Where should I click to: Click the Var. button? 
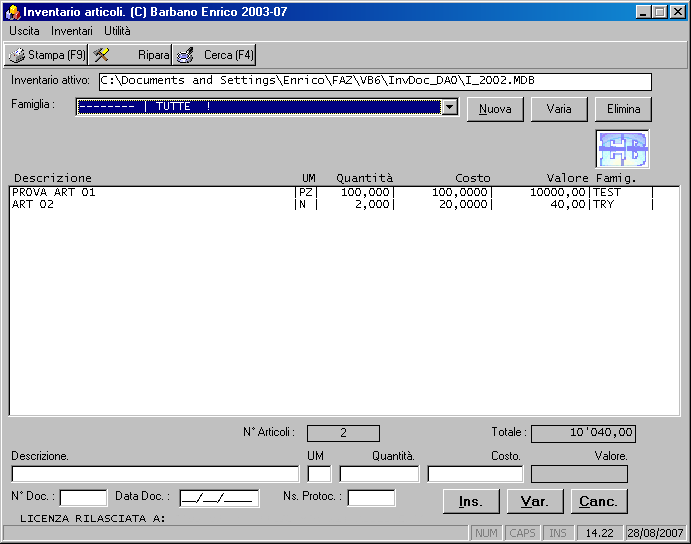pos(535,501)
